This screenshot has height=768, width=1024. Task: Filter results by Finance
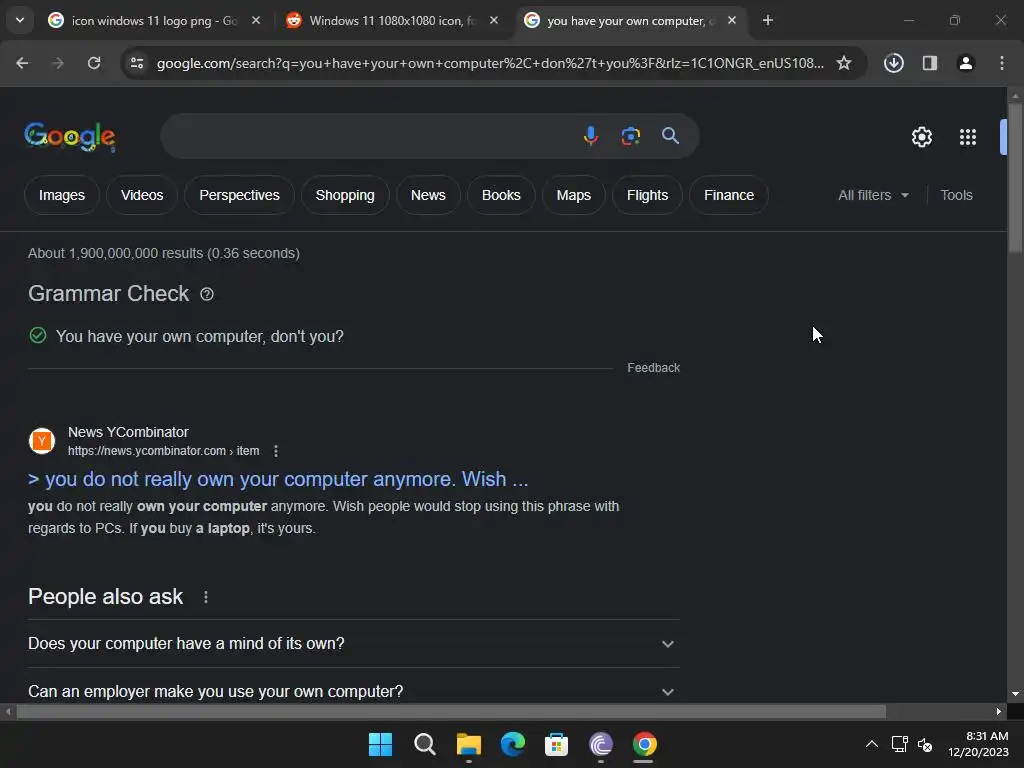coord(729,195)
